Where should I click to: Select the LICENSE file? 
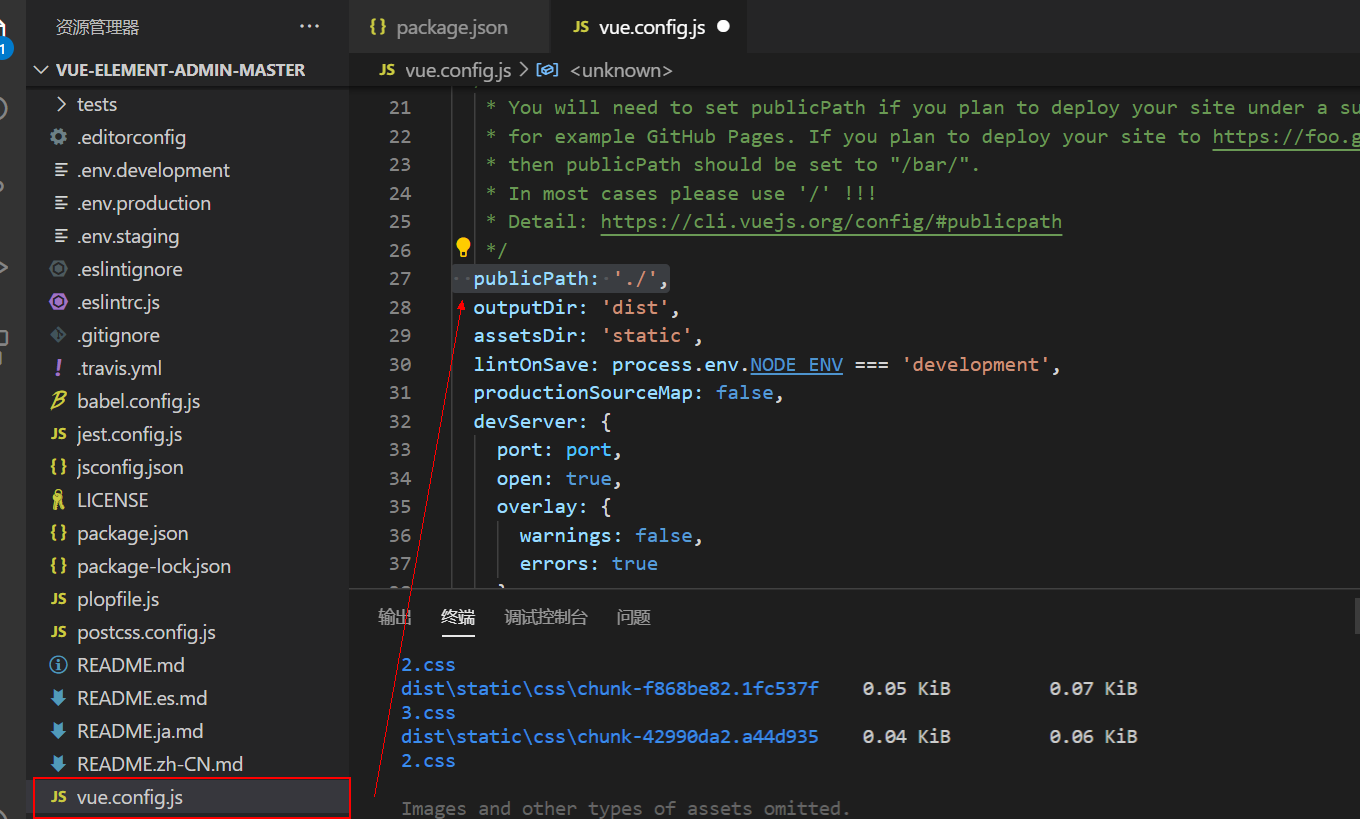coord(112,500)
